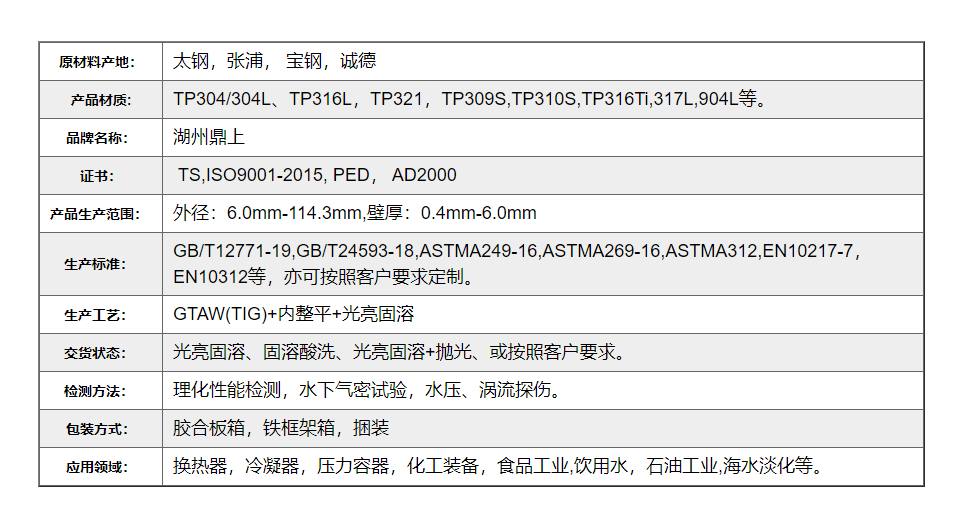The width and height of the screenshot is (964, 525).
Task: Click the GTAW(TIG)+内整平 process text
Action: click(294, 314)
